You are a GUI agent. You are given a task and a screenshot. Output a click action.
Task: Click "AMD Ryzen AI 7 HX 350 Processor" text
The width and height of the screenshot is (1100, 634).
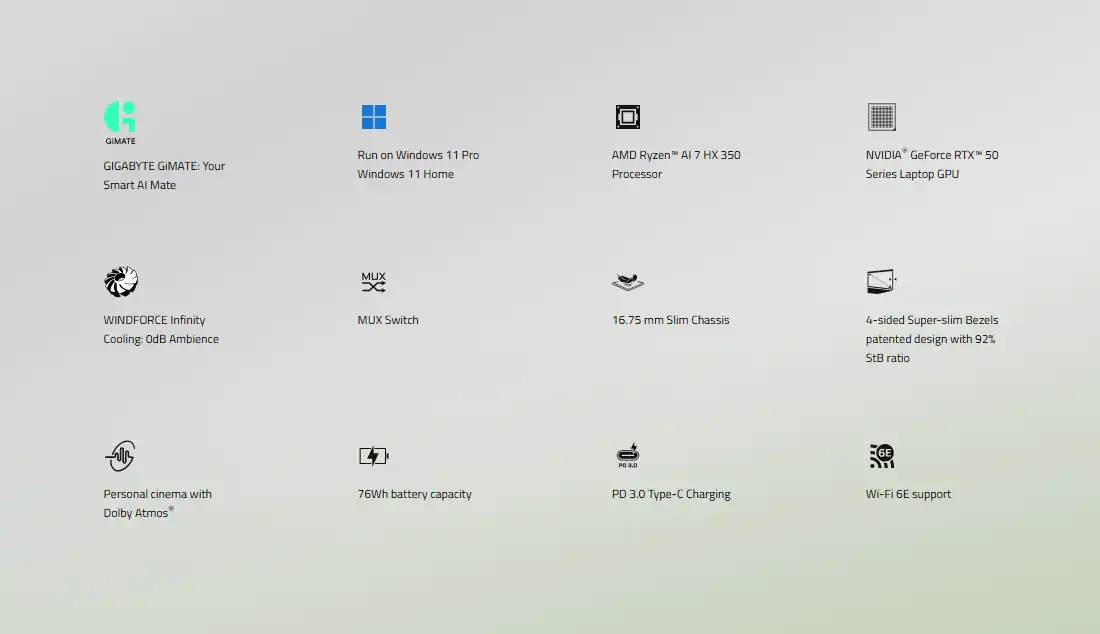click(x=676, y=164)
